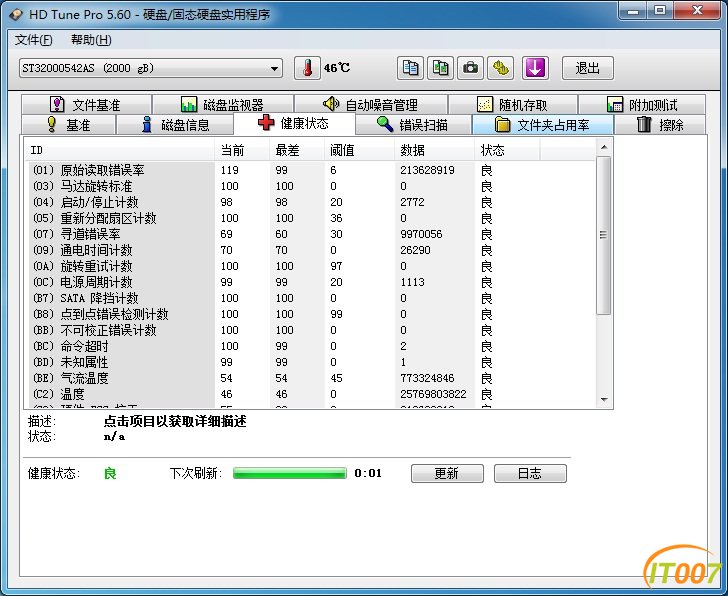
Task: Take a screenshot with the camera icon
Action: pyautogui.click(x=470, y=68)
